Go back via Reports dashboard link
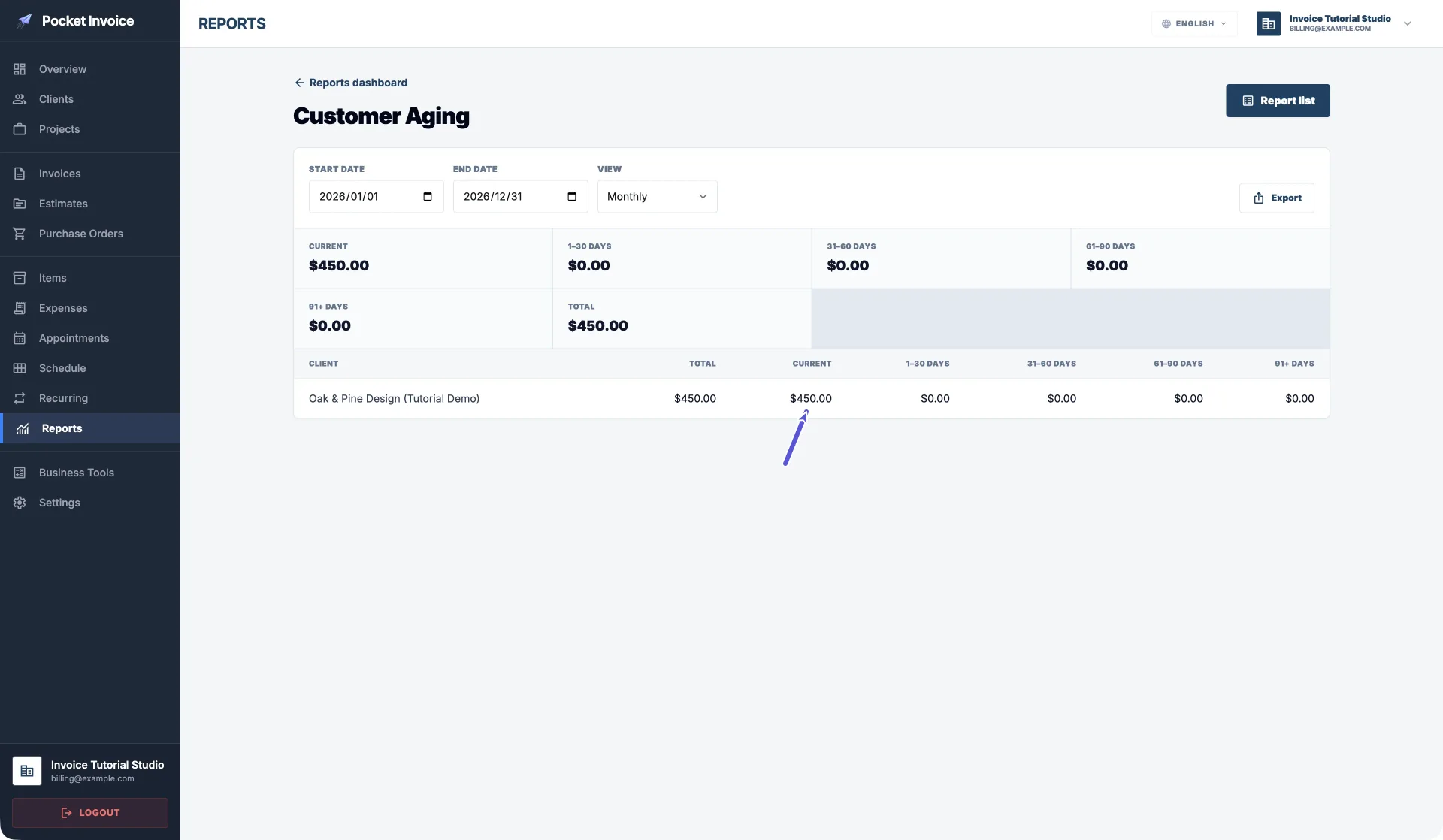The height and width of the screenshot is (840, 1443). (x=351, y=83)
